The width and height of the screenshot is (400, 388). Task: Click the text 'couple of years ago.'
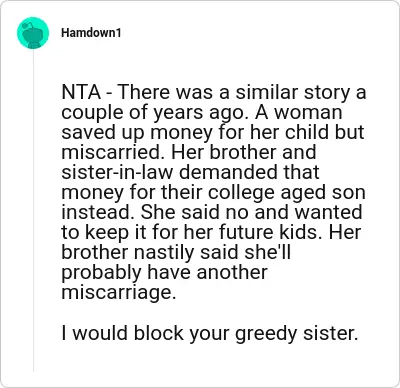tap(156, 113)
